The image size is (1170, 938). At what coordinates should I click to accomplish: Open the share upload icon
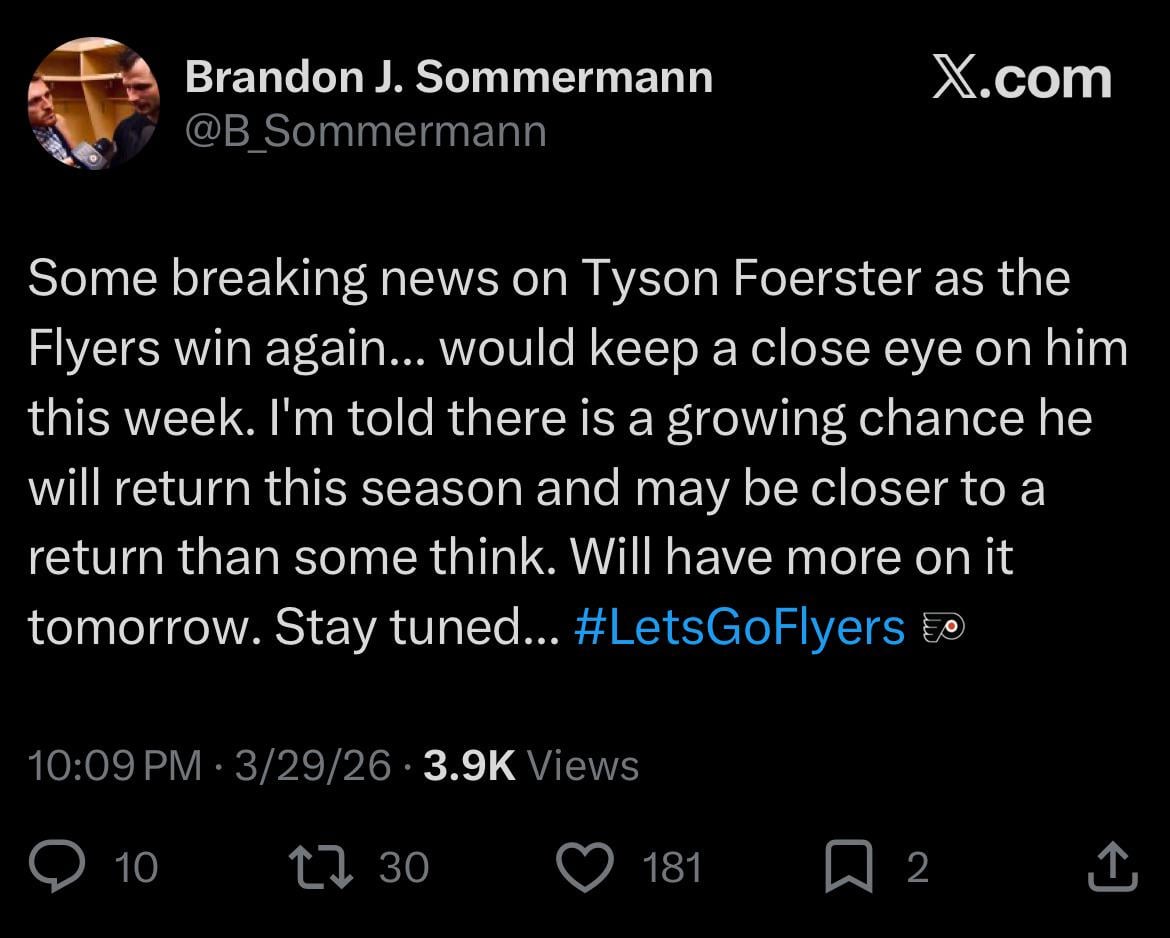[1112, 867]
